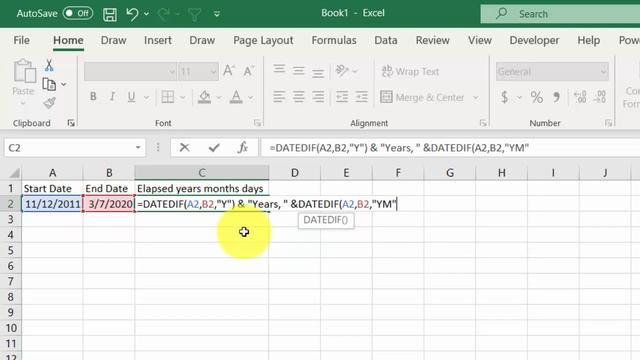Open the Merge & Center dropdown arrow
Viewport: 640px width, 360px height.
point(476,98)
